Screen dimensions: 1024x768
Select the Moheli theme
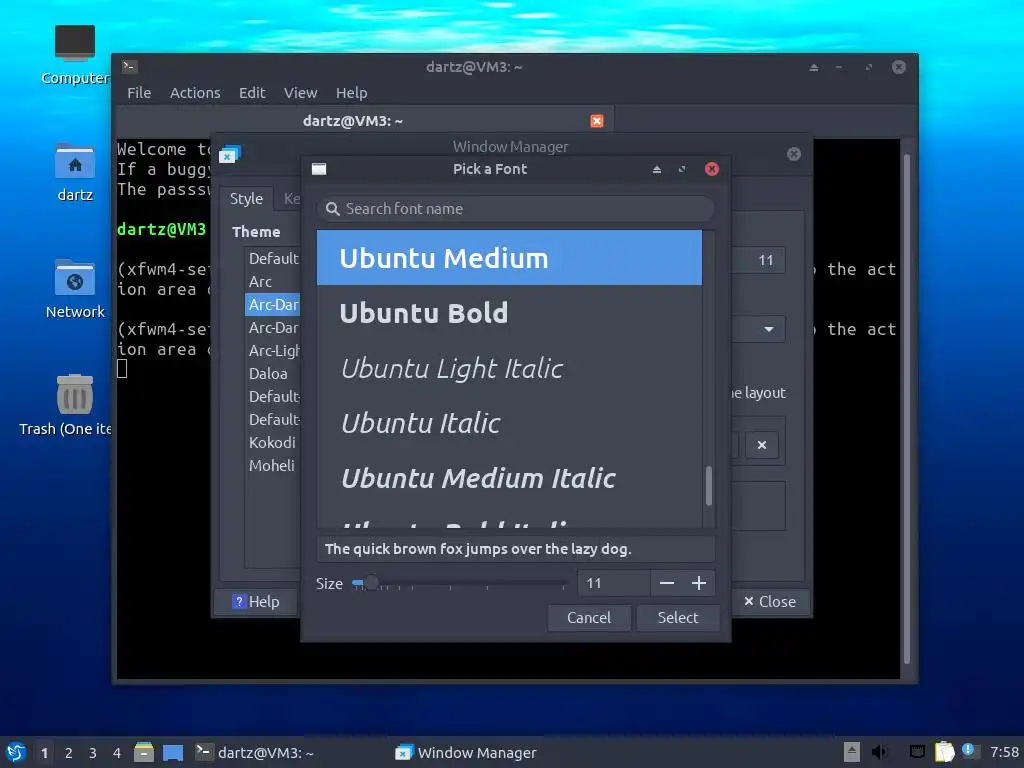click(272, 466)
